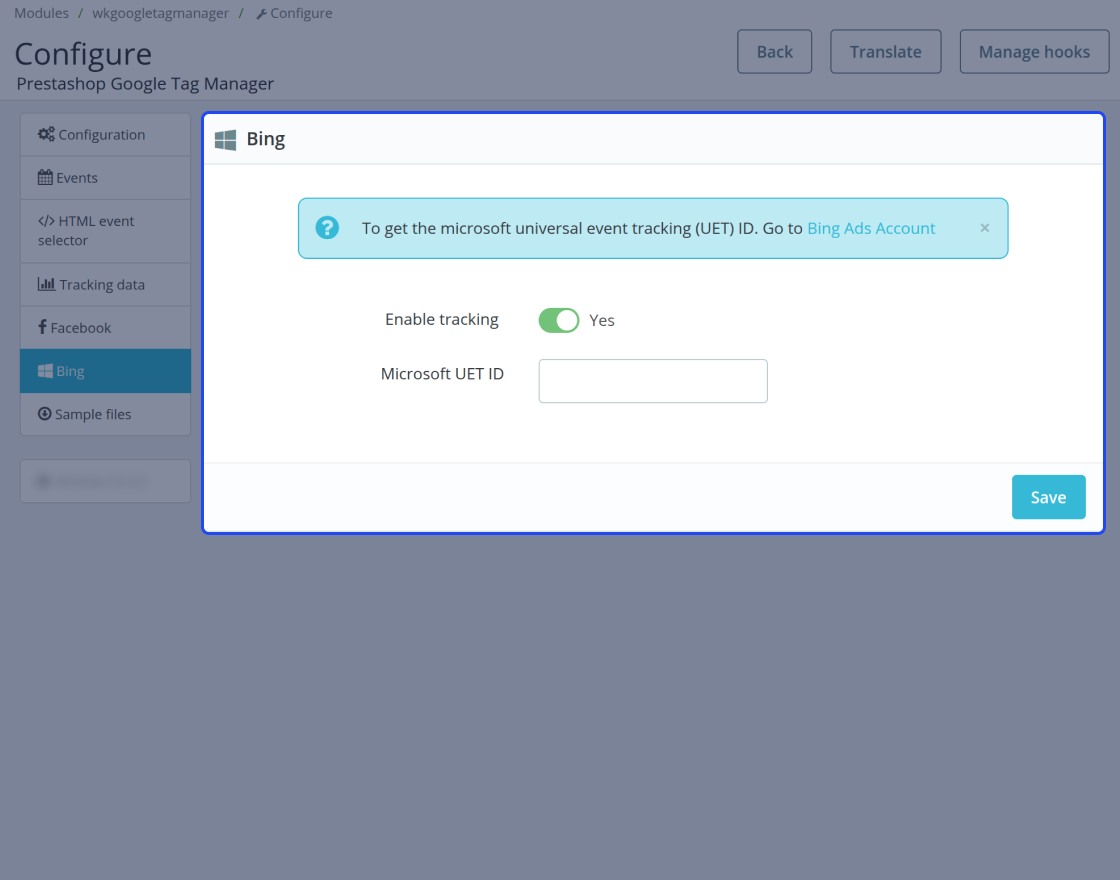Toggle the Enable tracking switch
The image size is (1120, 880).
pyautogui.click(x=559, y=320)
